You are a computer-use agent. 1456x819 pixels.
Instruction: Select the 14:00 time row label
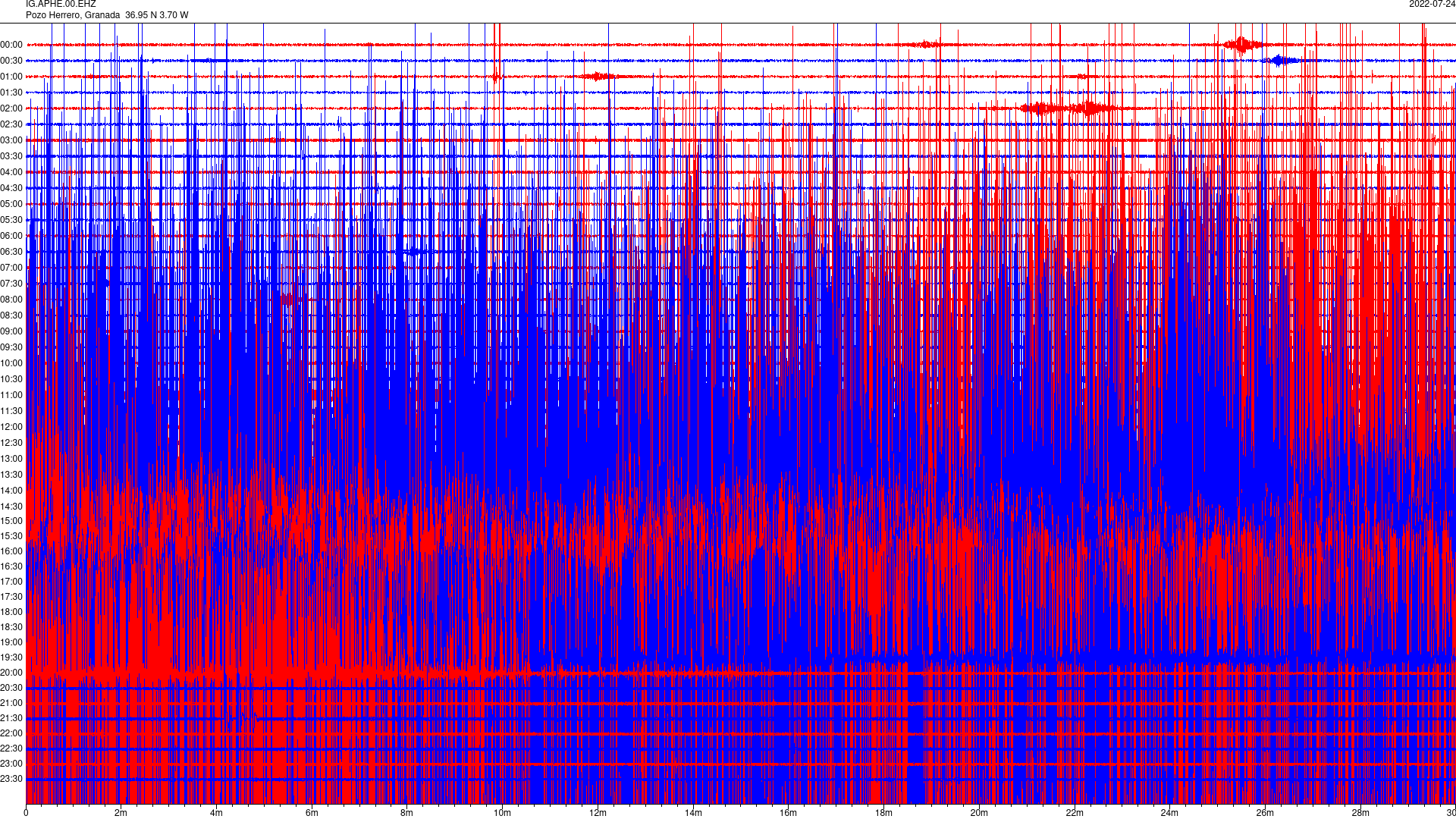[x=11, y=491]
